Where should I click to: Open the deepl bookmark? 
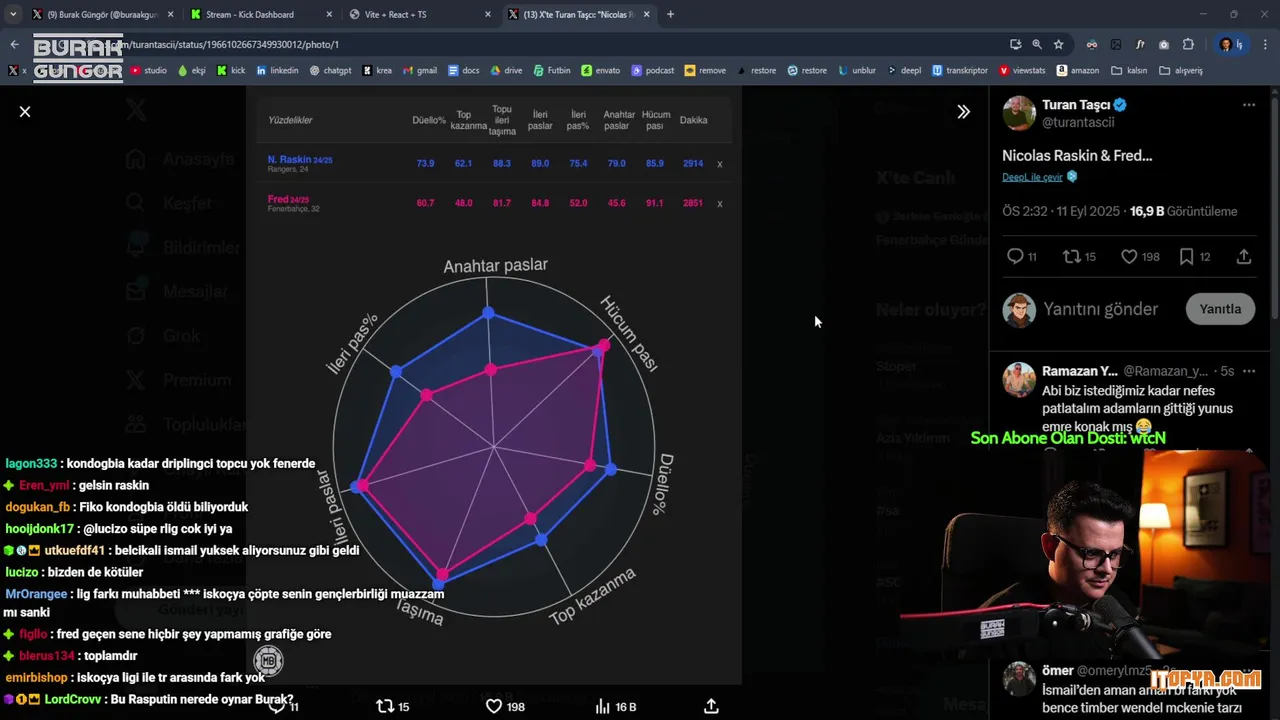point(903,70)
